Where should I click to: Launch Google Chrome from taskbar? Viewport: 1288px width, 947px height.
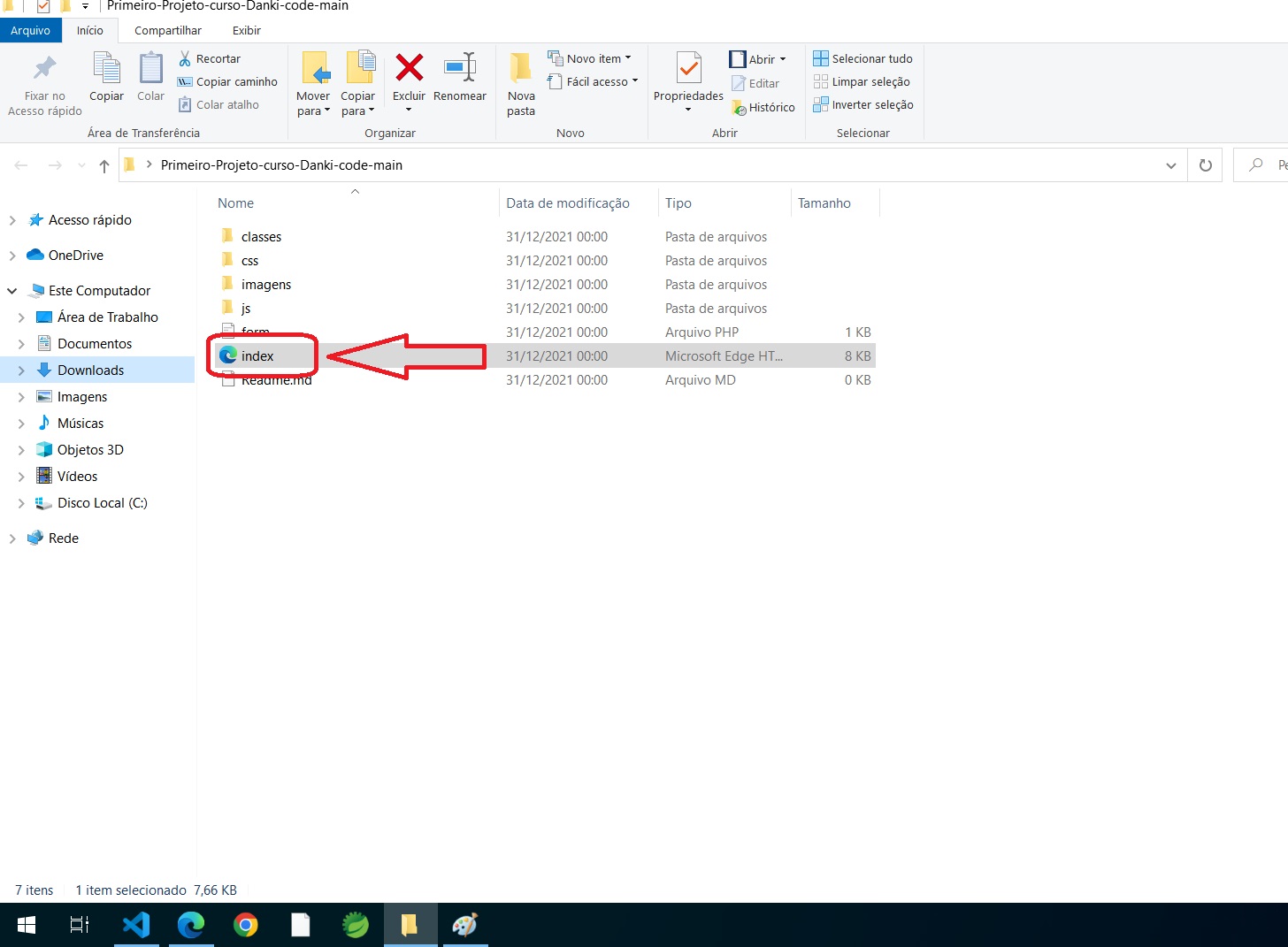click(x=246, y=925)
